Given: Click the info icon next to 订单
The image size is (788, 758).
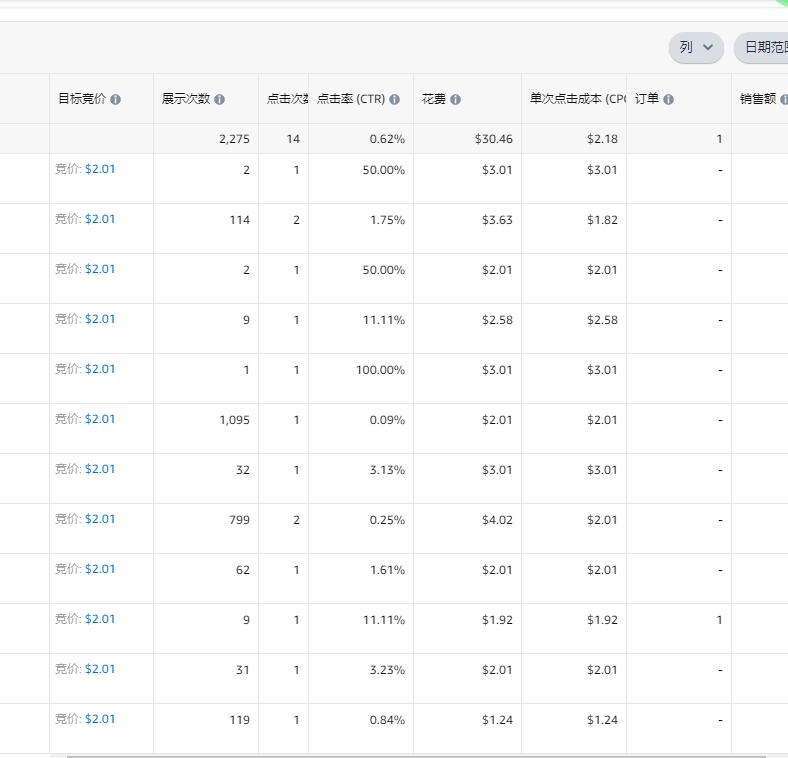Looking at the screenshot, I should tap(668, 100).
